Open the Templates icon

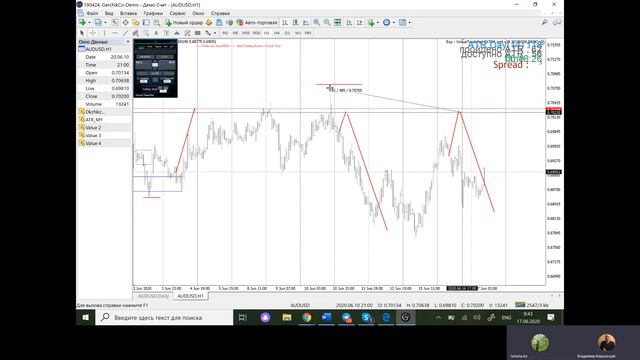click(402, 22)
